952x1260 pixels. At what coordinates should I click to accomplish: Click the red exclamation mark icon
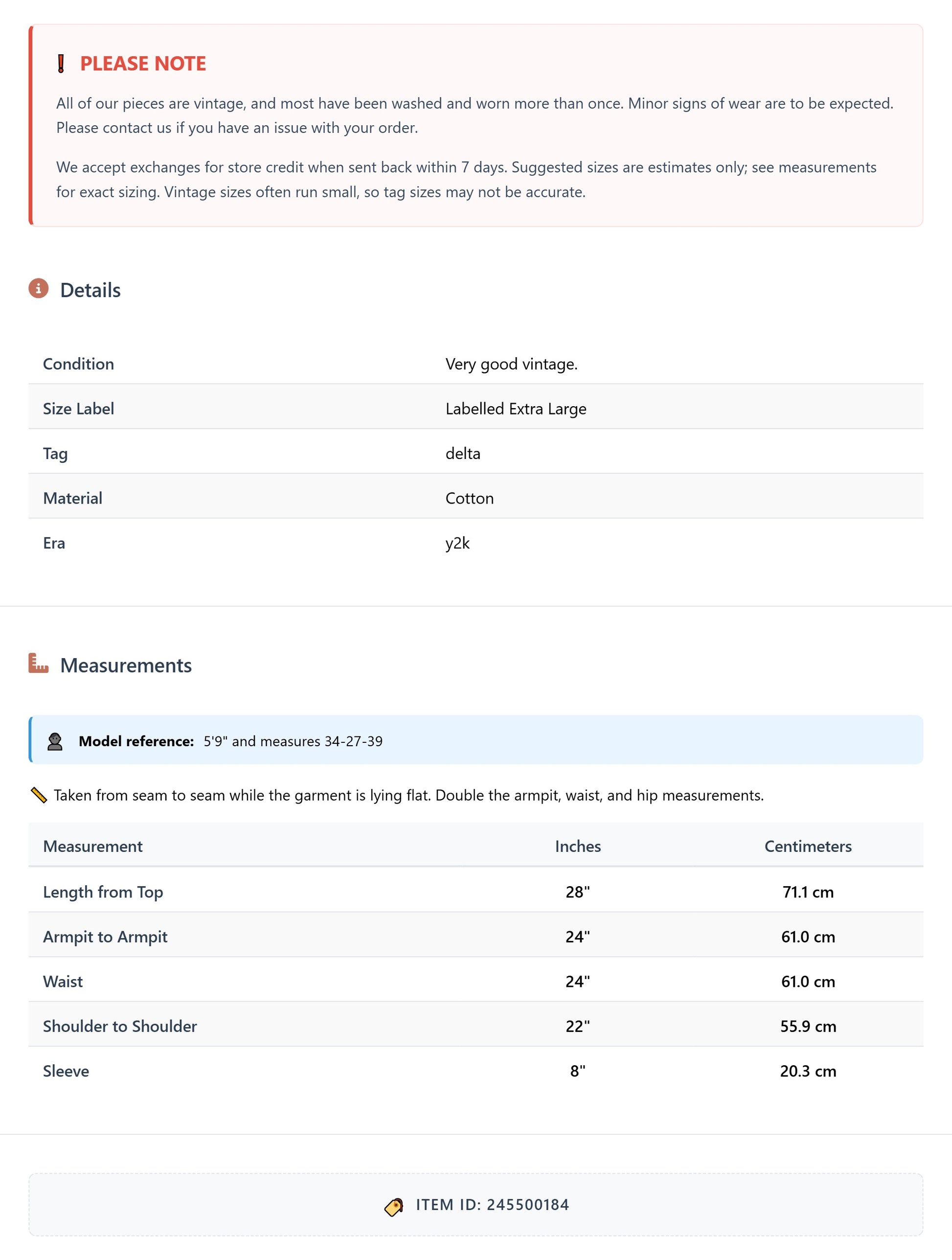61,64
